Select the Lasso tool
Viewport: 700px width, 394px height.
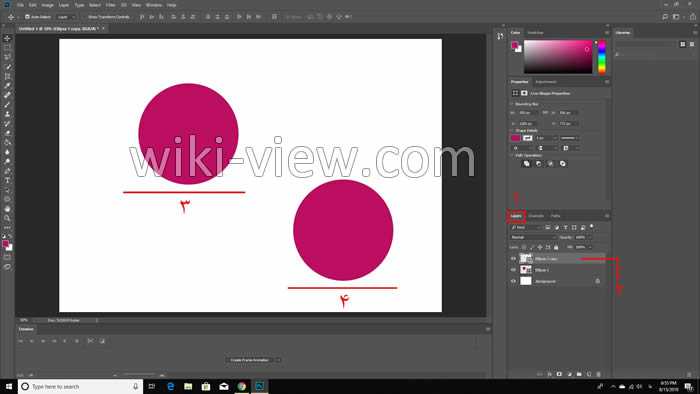7,57
